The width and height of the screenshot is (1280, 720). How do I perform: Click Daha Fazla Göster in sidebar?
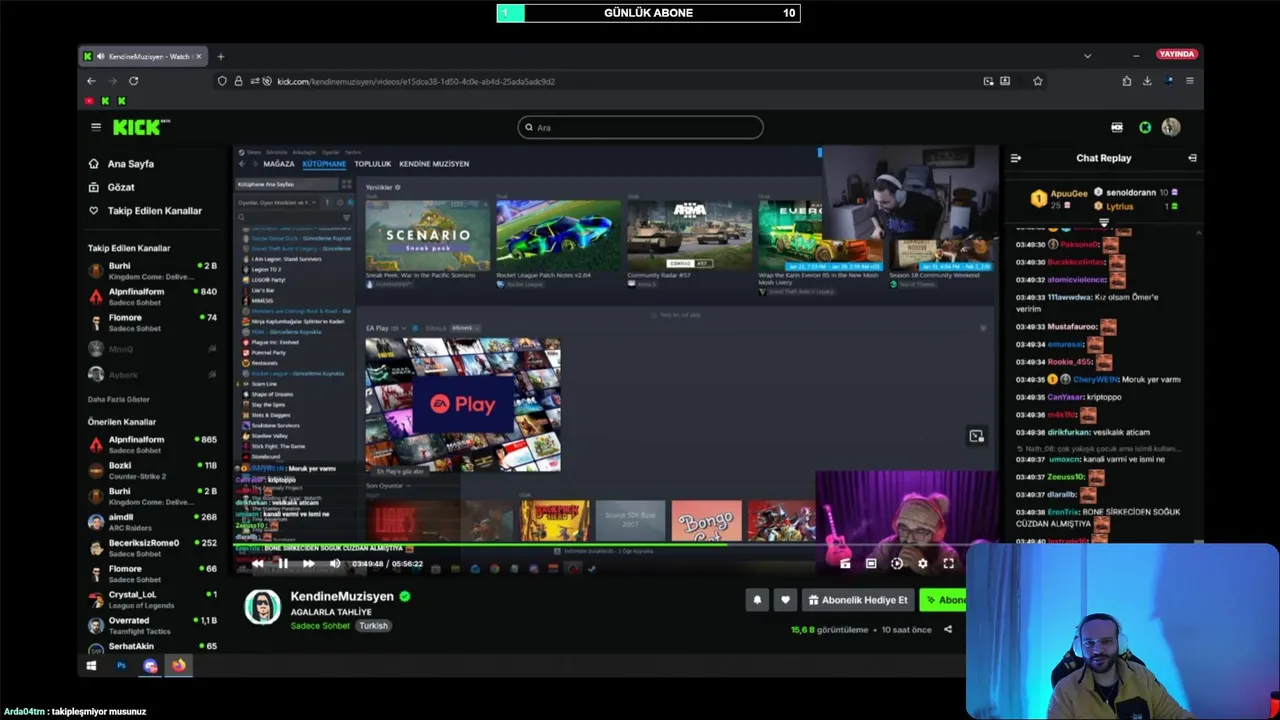pos(118,399)
